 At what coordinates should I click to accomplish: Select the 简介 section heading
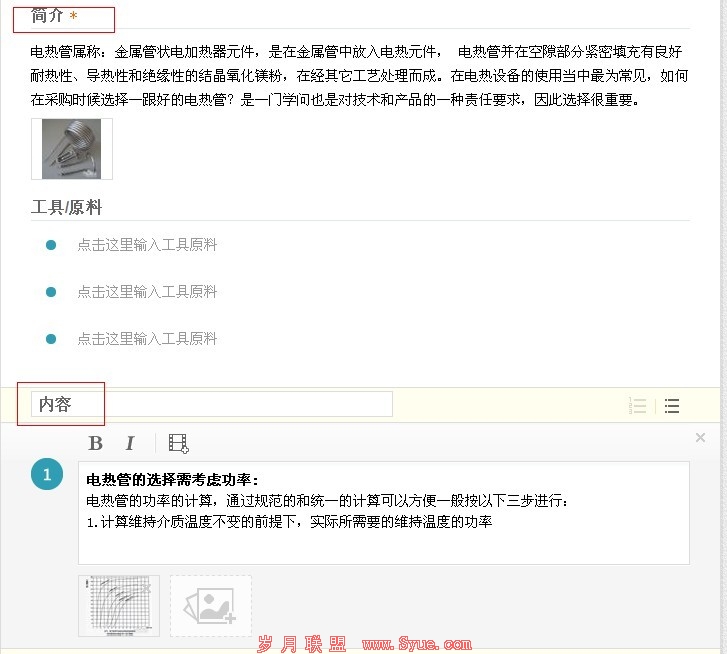click(x=47, y=16)
